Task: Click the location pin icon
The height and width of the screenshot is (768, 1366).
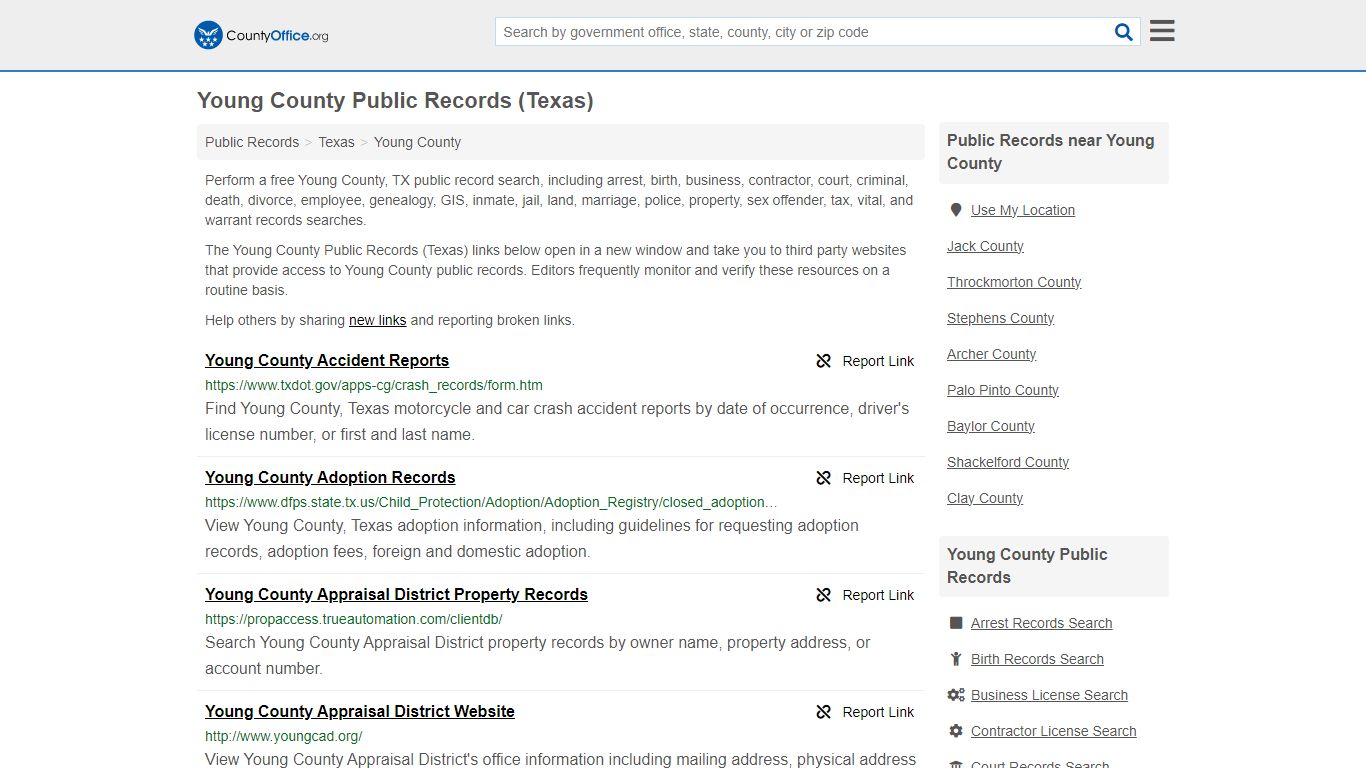Action: point(956,210)
